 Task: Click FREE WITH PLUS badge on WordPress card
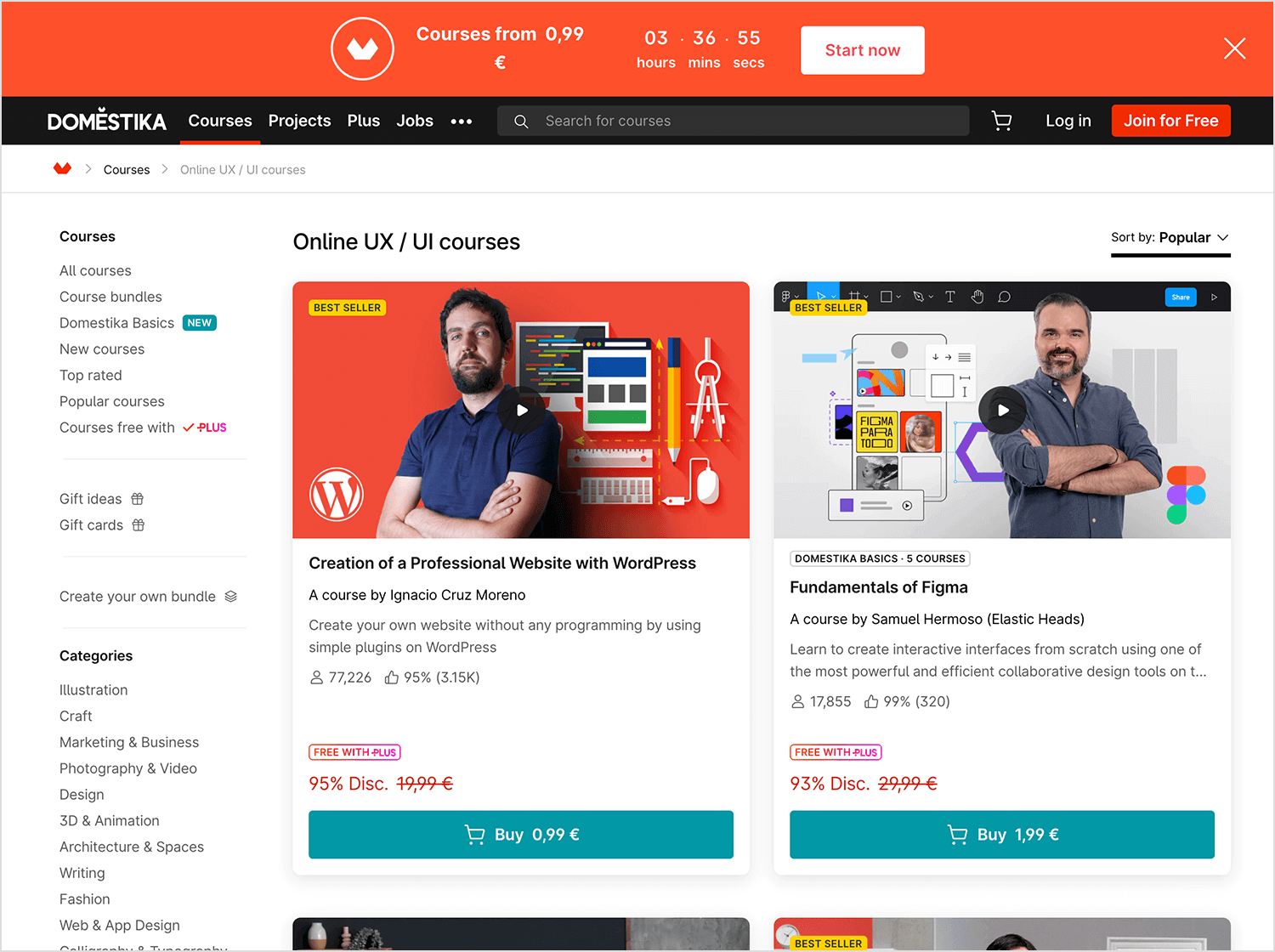pyautogui.click(x=354, y=752)
